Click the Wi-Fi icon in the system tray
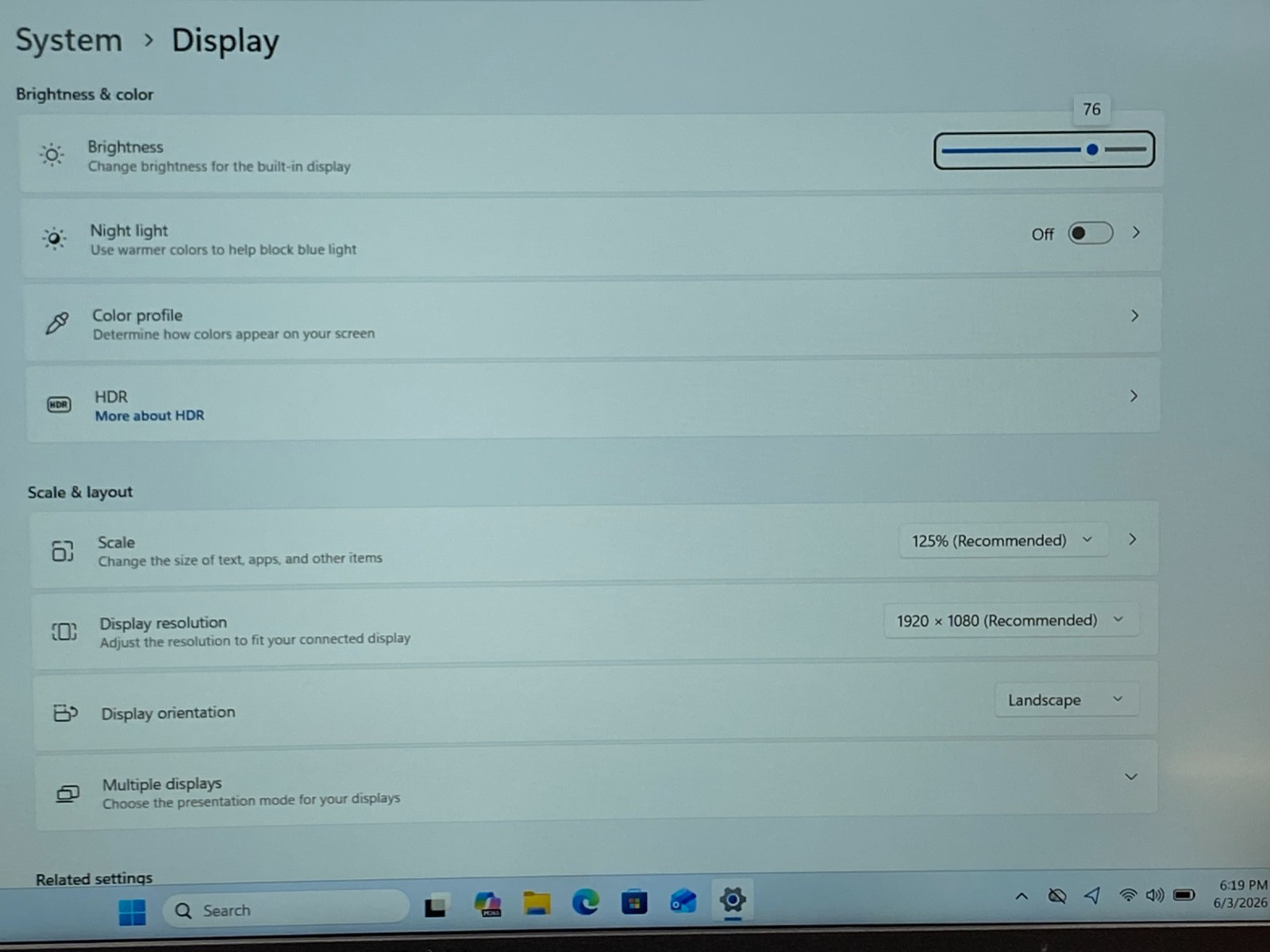The width and height of the screenshot is (1270, 952). coord(1127,895)
